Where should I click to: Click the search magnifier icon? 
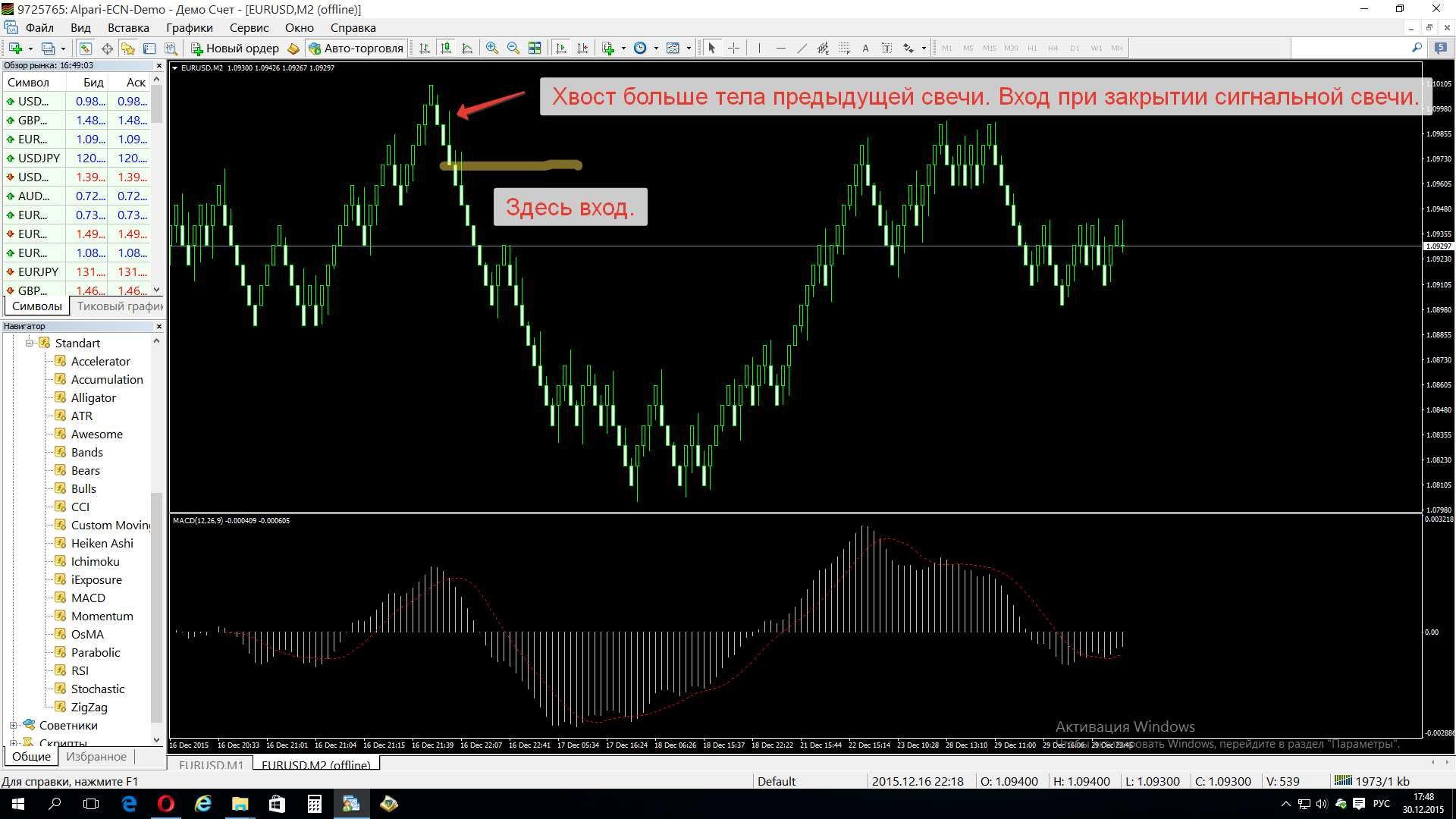(x=1417, y=48)
